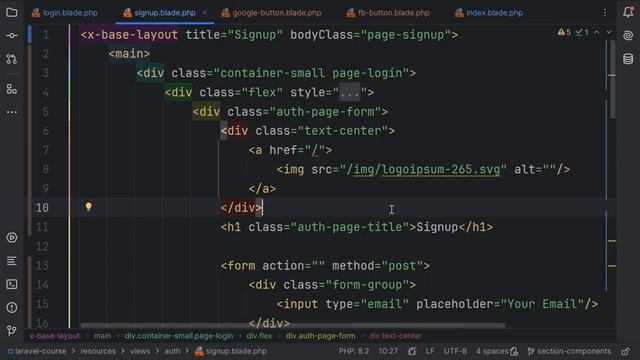Go to next highlighted error arrow
The width and height of the screenshot is (640, 360).
click(609, 32)
